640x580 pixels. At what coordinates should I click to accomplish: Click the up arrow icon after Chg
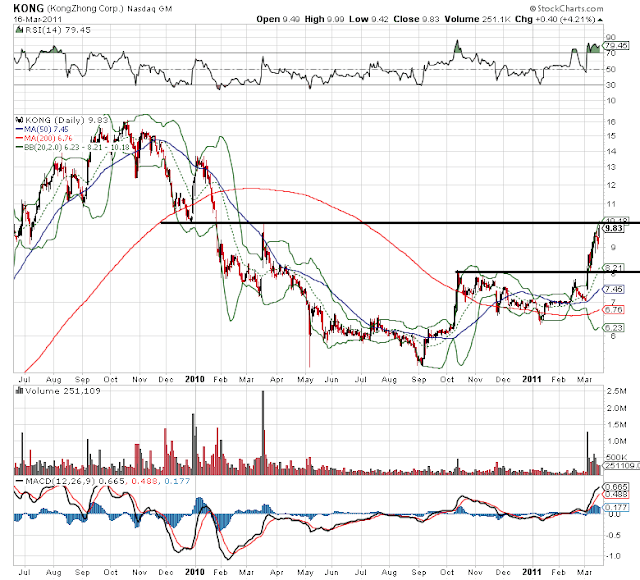click(600, 20)
